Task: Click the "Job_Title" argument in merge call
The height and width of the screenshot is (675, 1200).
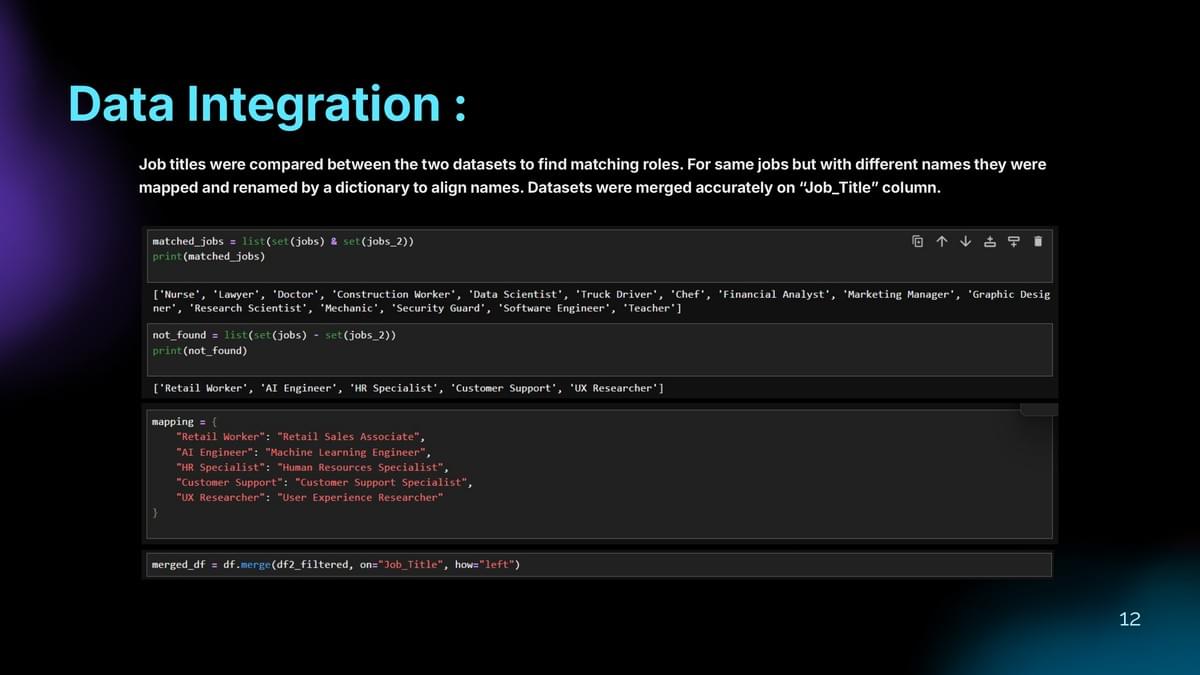Action: point(410,565)
